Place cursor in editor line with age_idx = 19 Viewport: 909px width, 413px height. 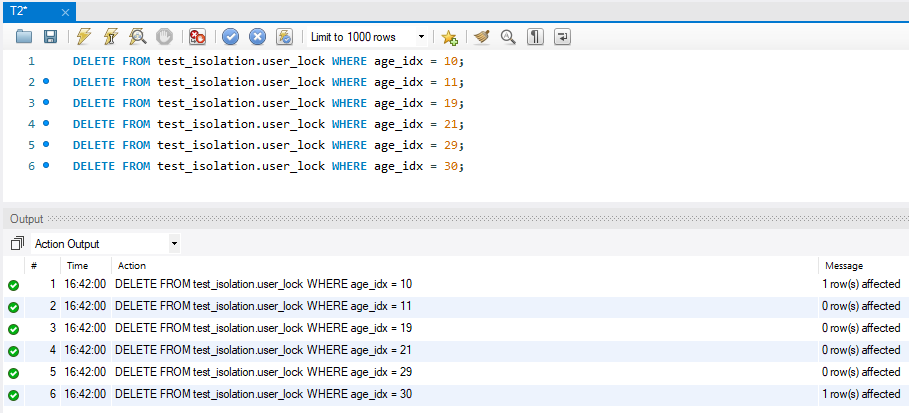pyautogui.click(x=269, y=103)
